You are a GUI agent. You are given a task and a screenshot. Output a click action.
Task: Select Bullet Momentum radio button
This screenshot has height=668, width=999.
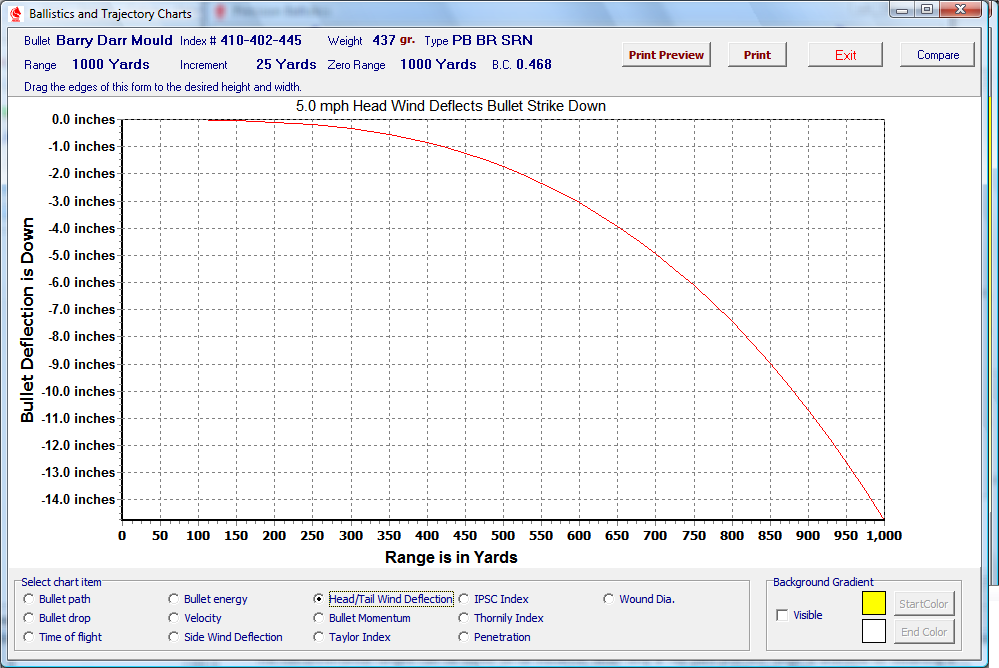[319, 618]
